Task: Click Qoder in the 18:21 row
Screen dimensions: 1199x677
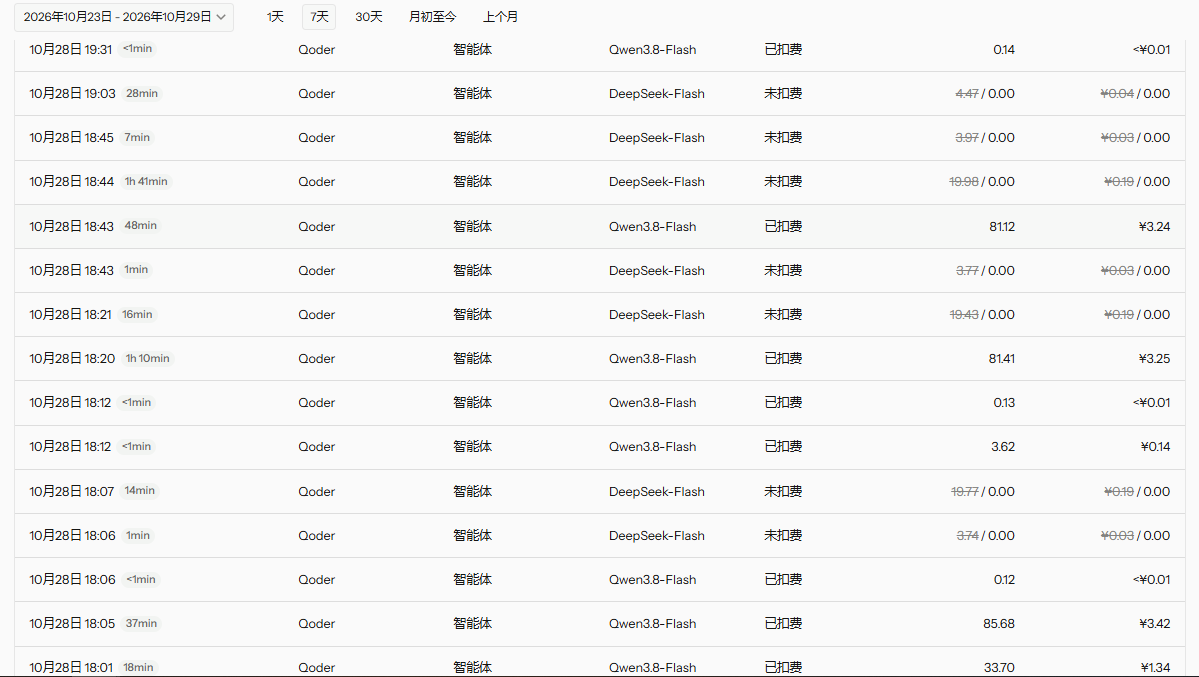Action: (317, 314)
